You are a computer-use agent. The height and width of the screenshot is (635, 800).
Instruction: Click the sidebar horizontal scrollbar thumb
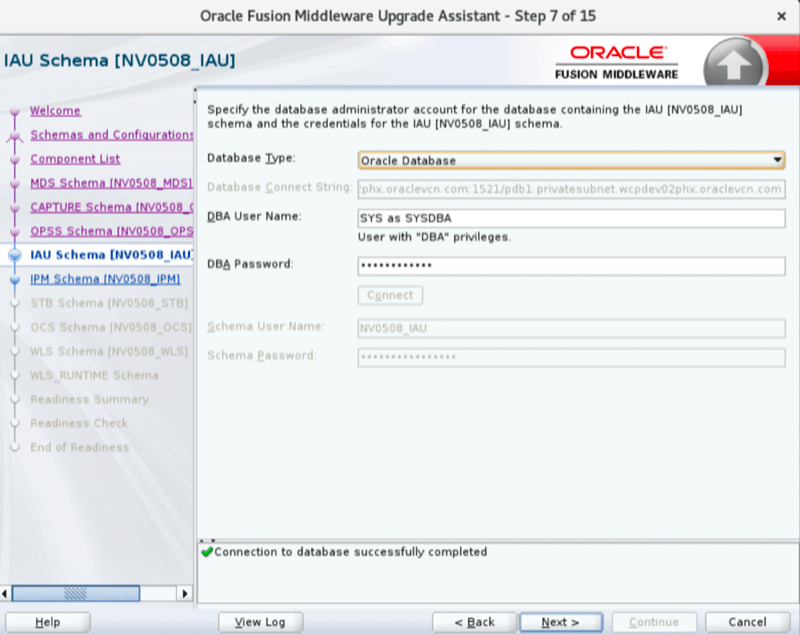pos(76,594)
